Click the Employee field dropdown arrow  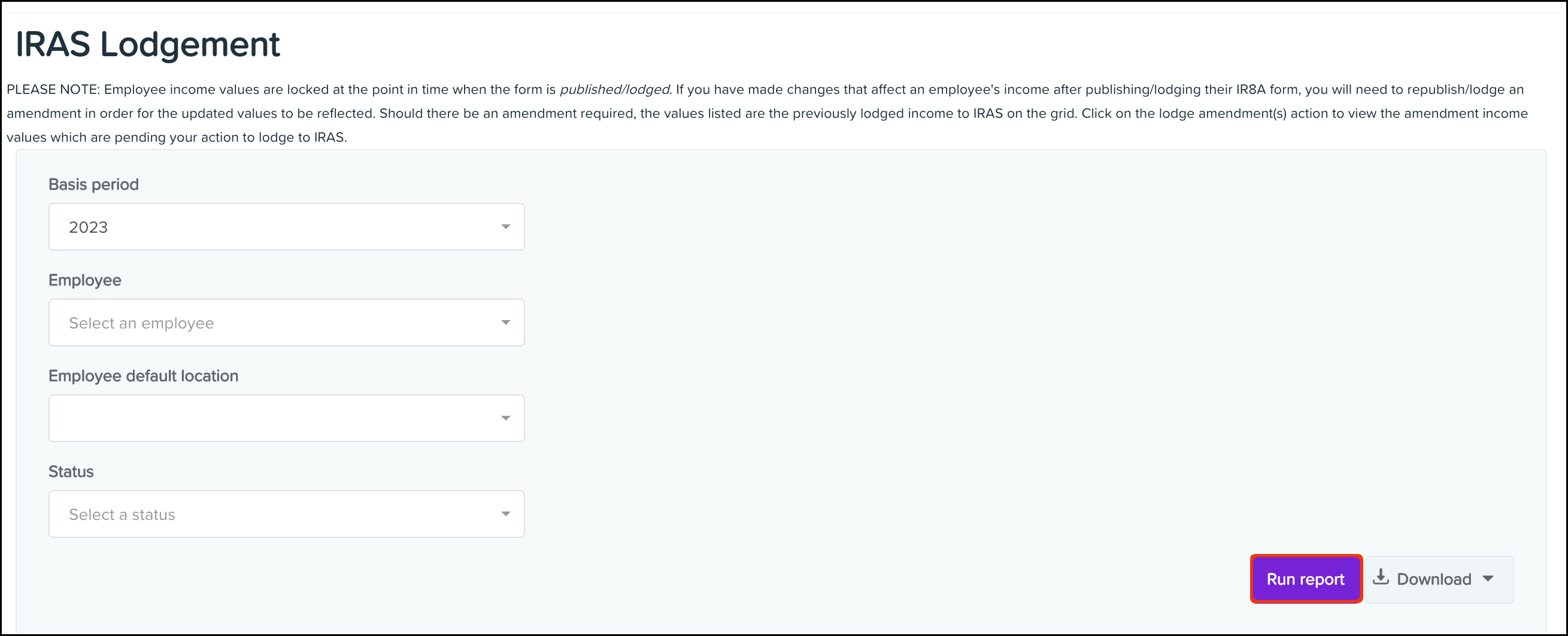pyautogui.click(x=505, y=322)
